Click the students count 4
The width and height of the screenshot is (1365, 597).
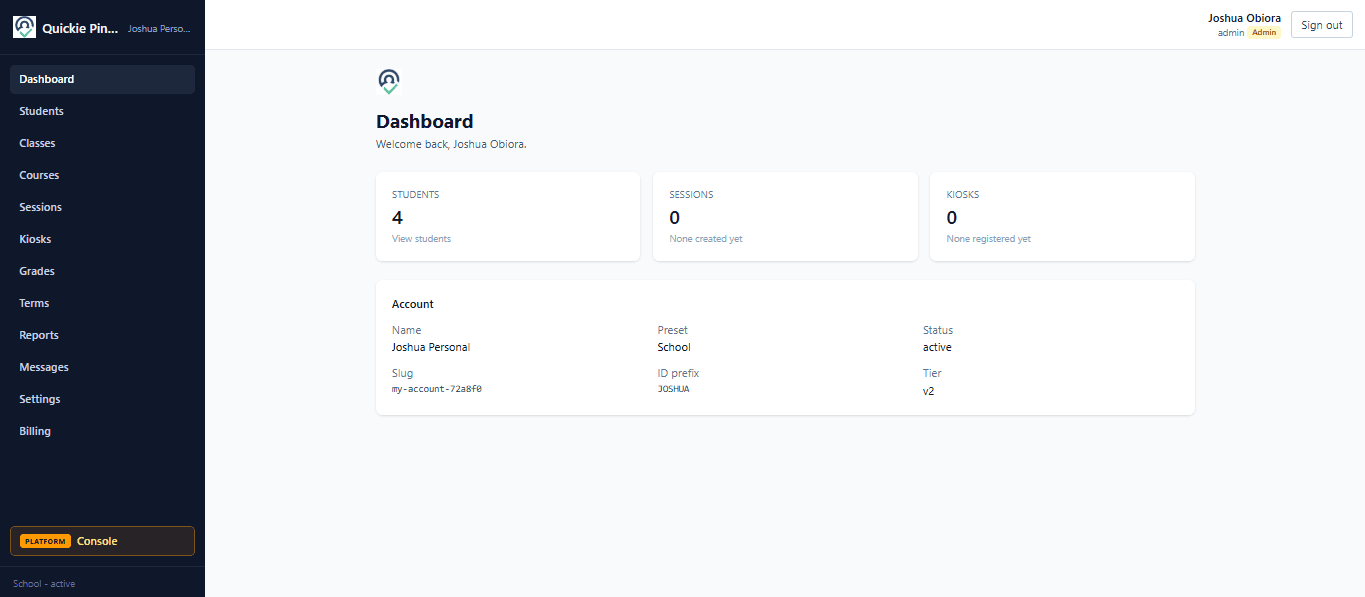click(397, 217)
